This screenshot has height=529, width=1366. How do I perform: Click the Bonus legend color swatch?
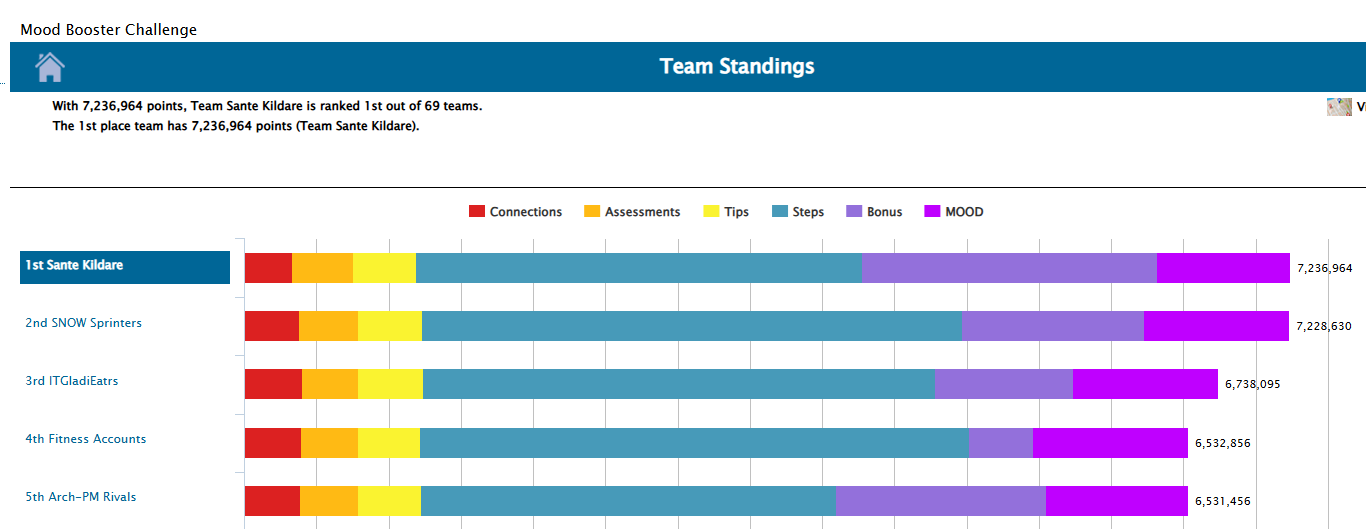855,212
